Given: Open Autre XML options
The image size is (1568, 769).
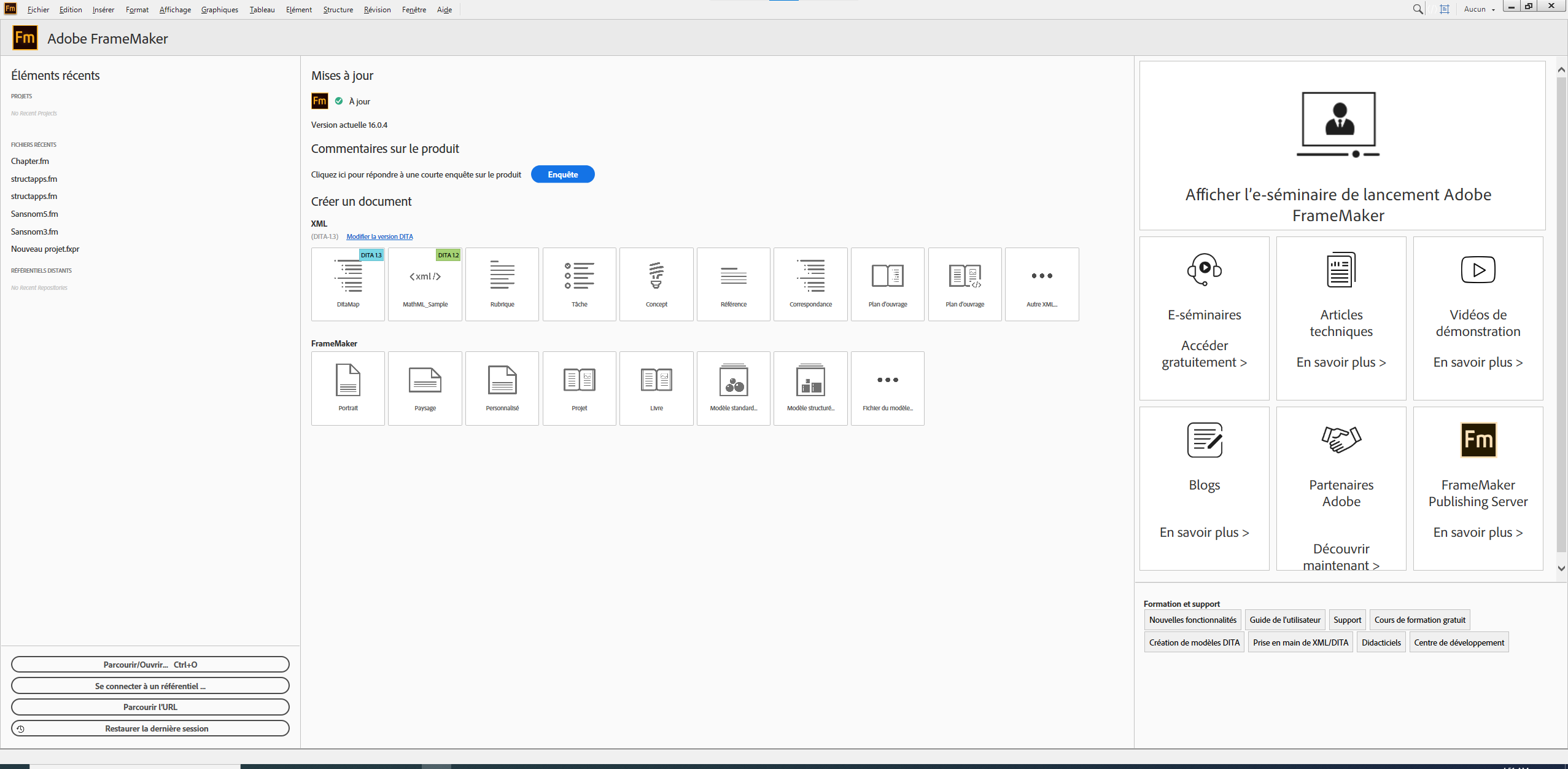Looking at the screenshot, I should [1041, 284].
